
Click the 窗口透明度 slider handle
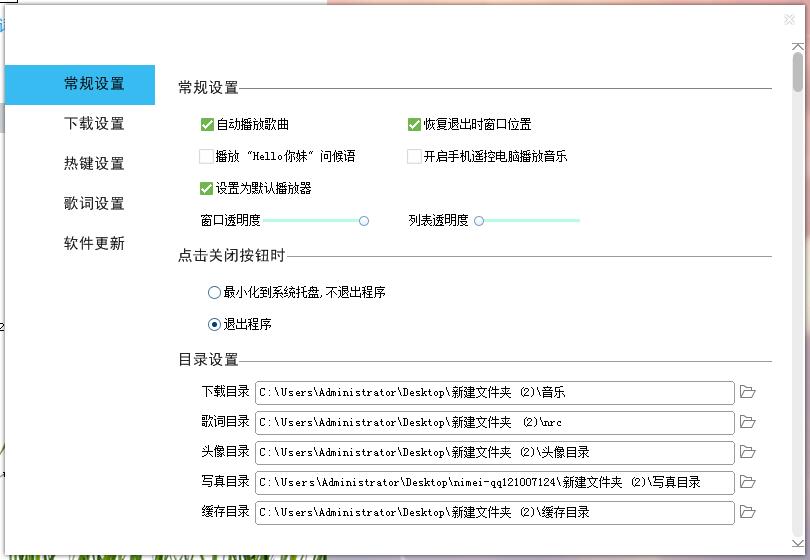(x=364, y=220)
